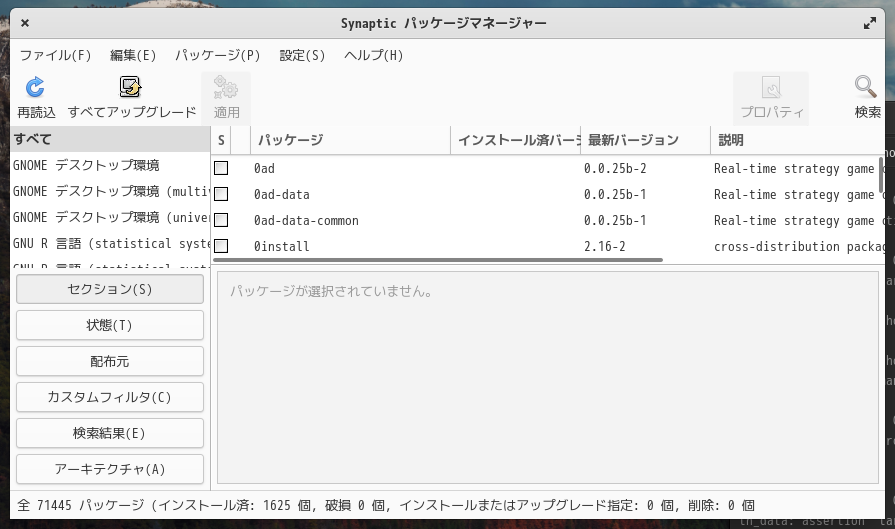The height and width of the screenshot is (529, 895).
Task: Sort by the パッケージ column header
Action: tap(350, 140)
